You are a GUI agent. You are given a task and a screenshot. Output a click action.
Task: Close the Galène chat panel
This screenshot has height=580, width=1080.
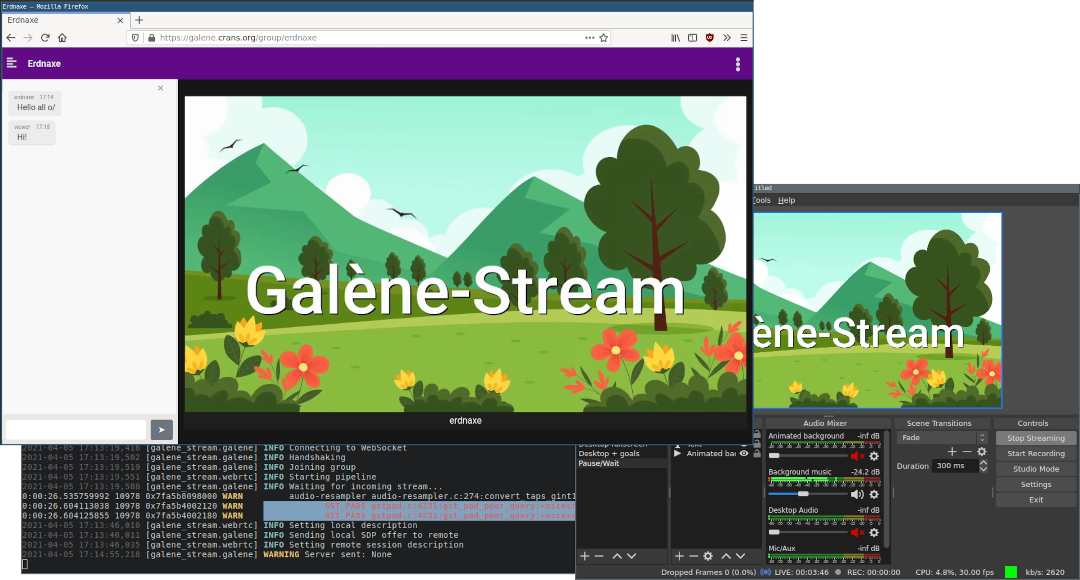(x=160, y=88)
